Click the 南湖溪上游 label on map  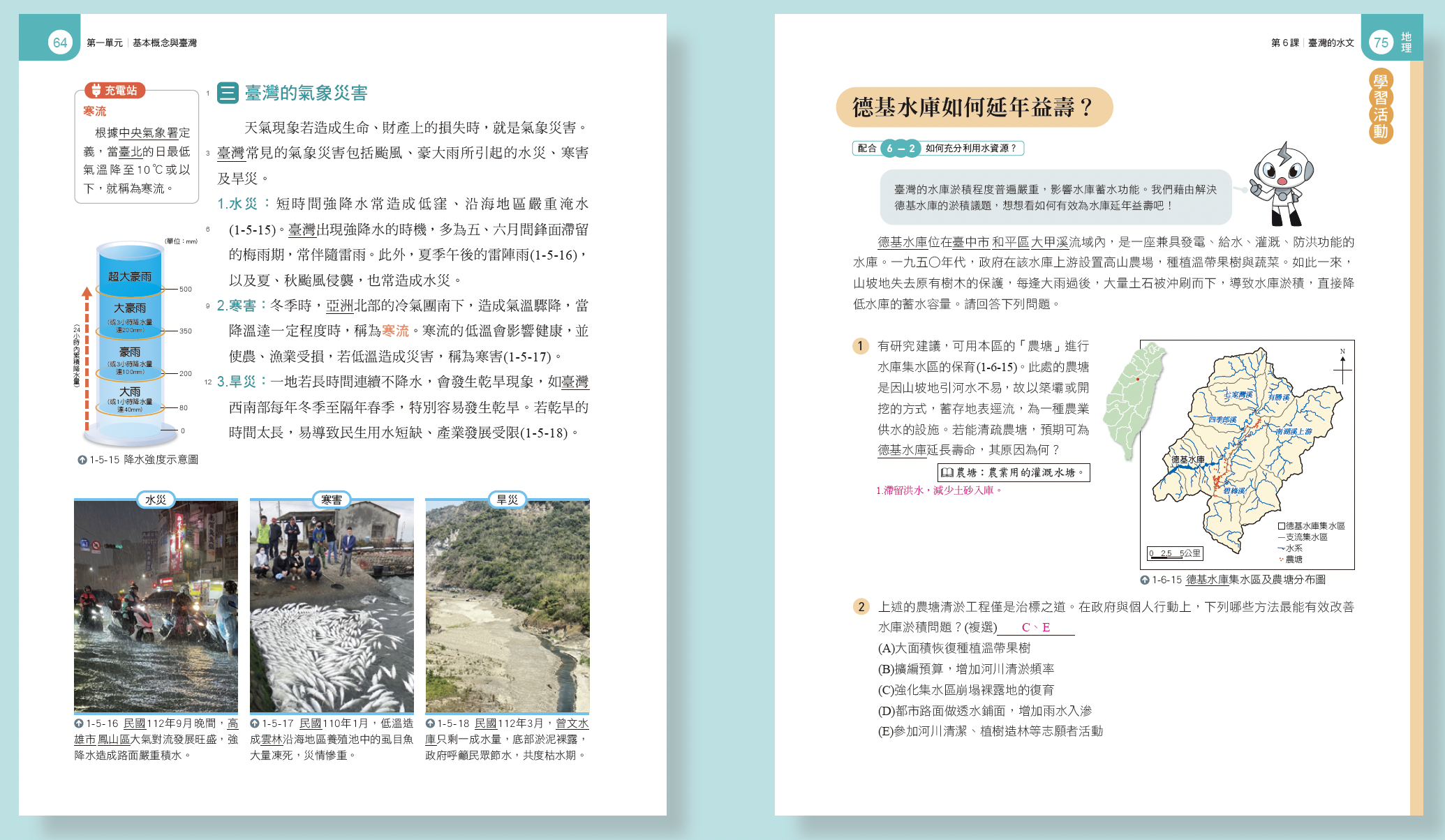tap(1294, 431)
